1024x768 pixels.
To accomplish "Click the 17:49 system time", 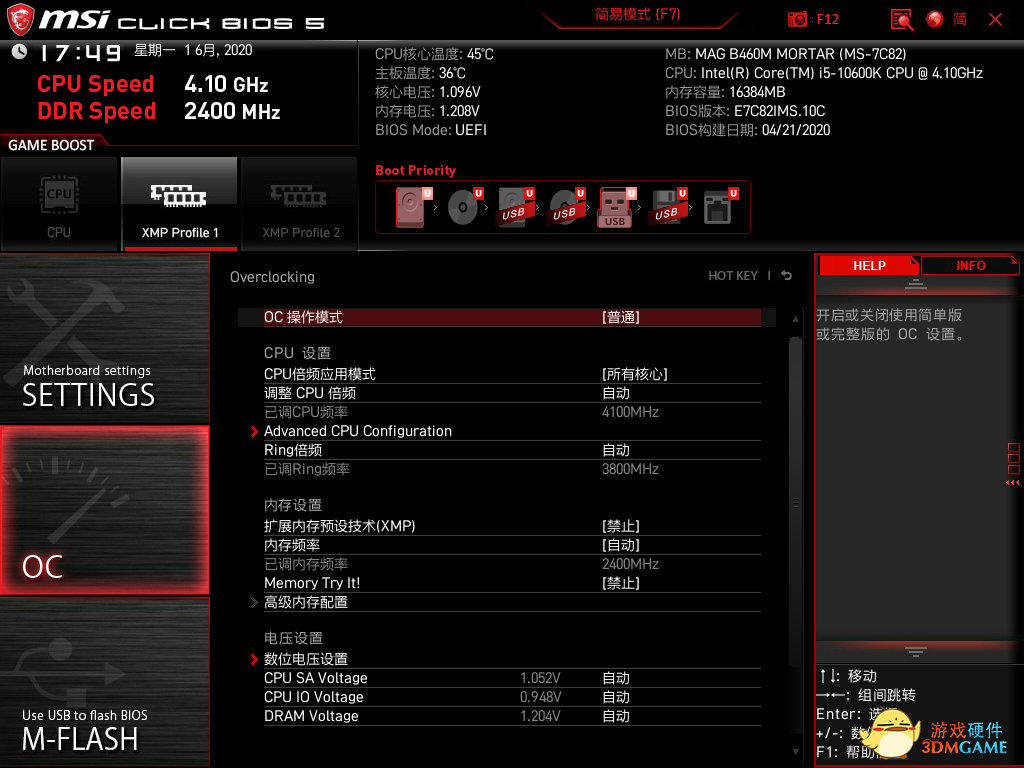I will (x=81, y=52).
